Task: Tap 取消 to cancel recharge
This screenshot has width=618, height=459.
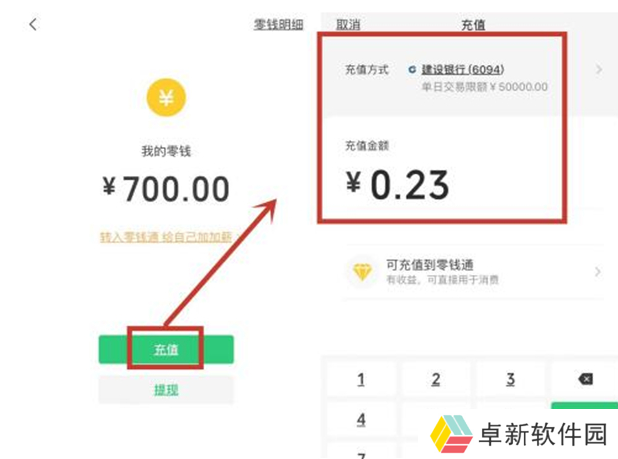Action: [x=348, y=24]
